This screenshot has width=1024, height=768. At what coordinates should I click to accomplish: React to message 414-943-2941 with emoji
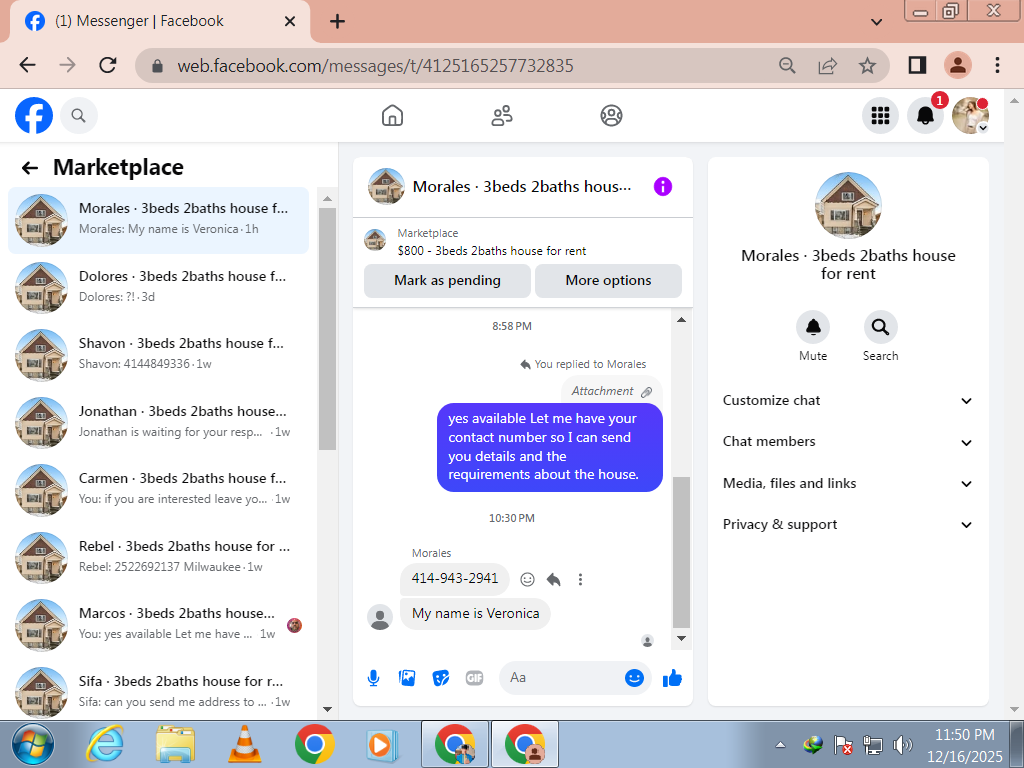tap(528, 579)
